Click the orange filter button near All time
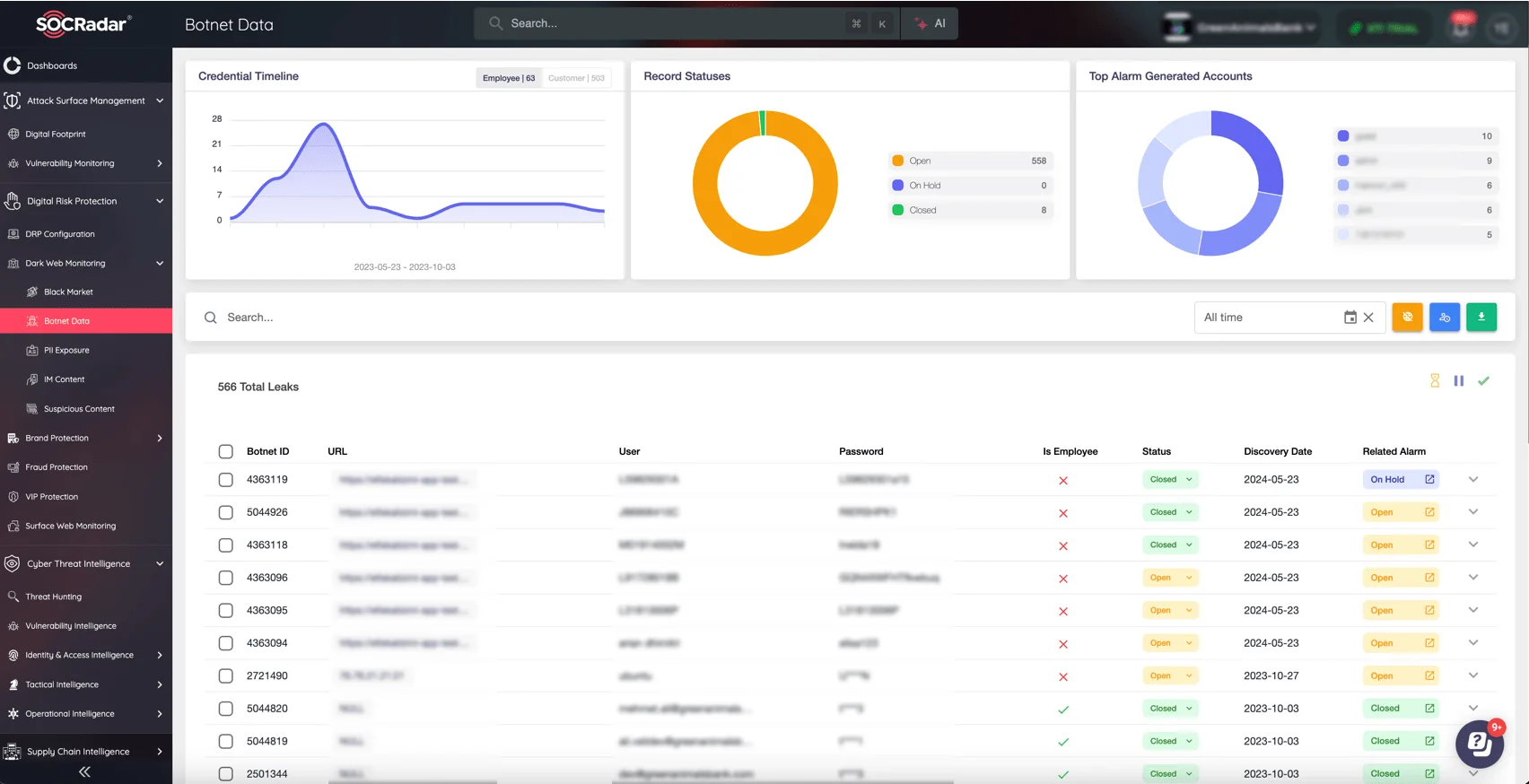 tap(1407, 317)
